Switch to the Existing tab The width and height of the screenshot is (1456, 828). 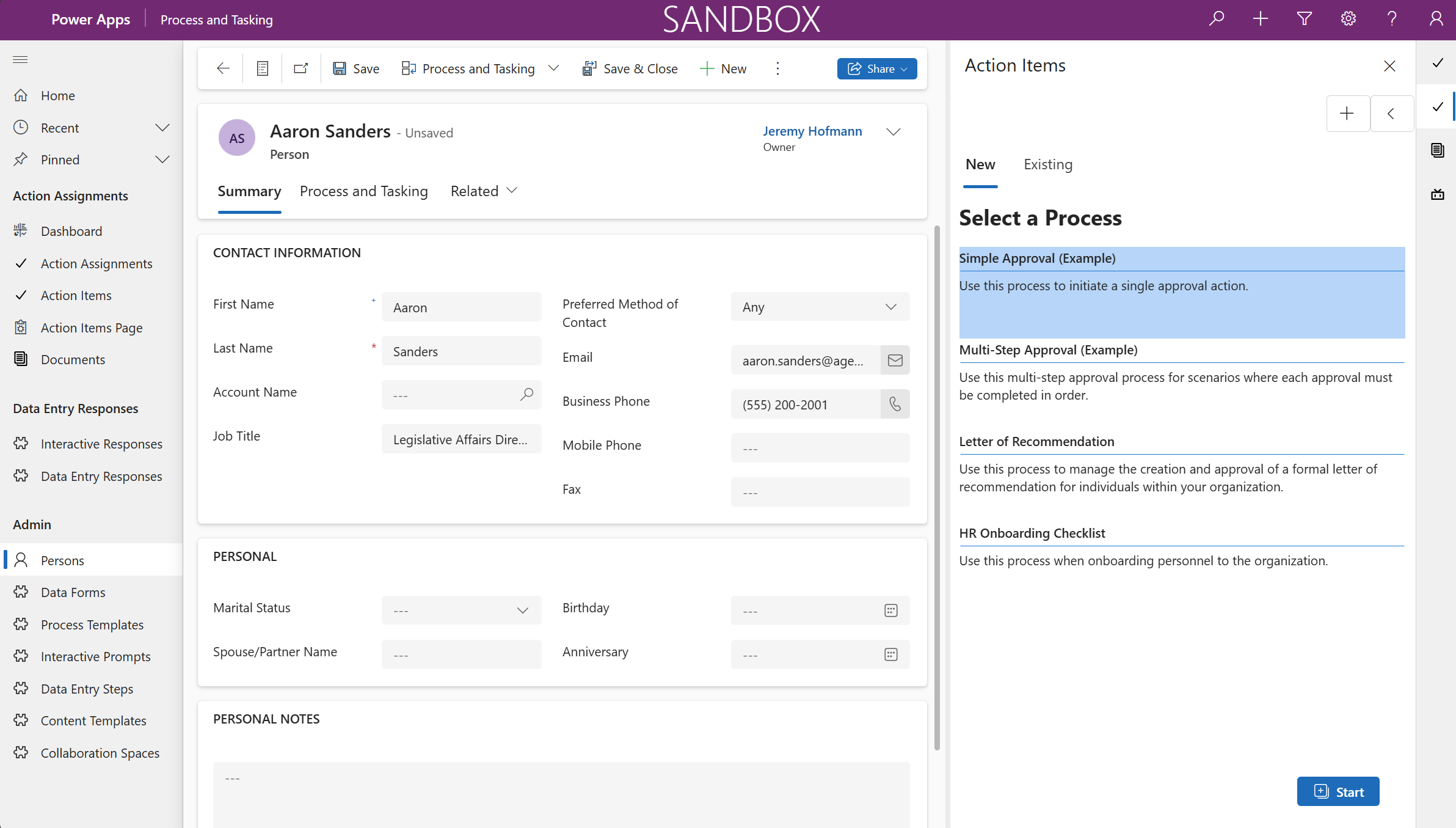coord(1047,164)
